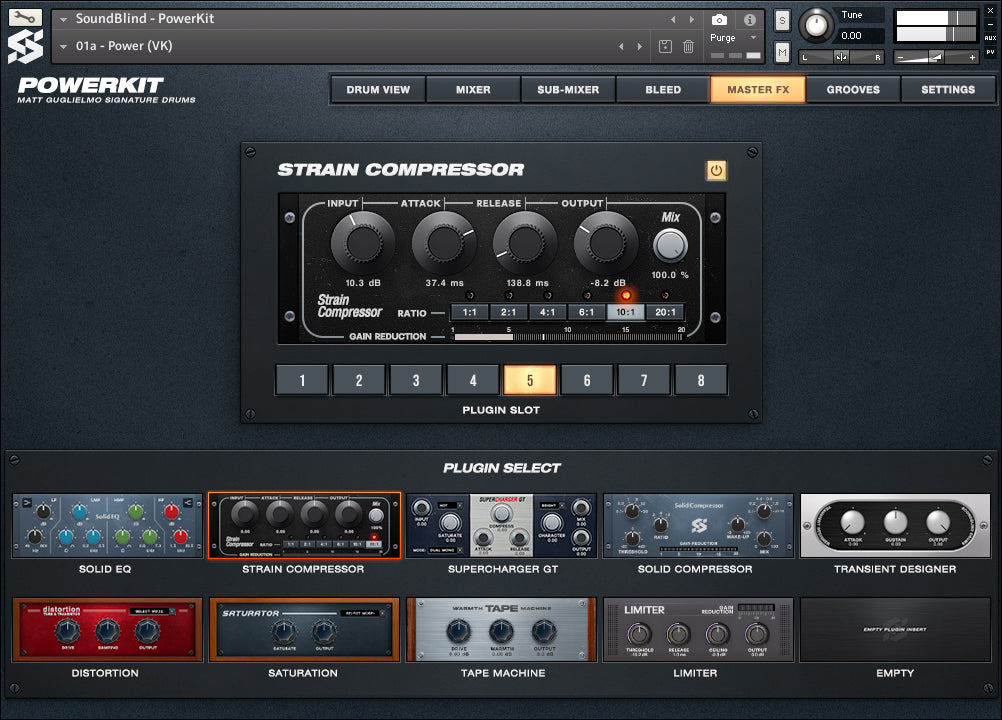Click the L-R pan slider
Screen dimensions: 1002x720
(x=841, y=57)
